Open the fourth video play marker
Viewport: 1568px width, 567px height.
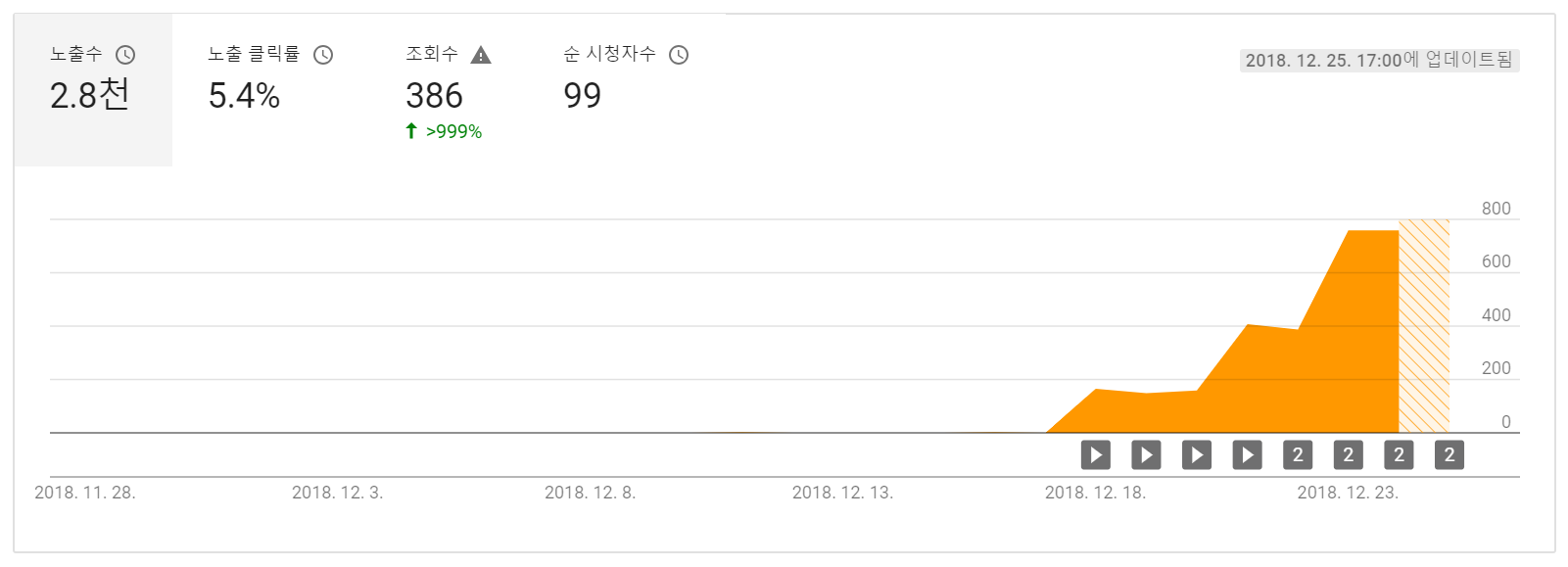click(1247, 454)
